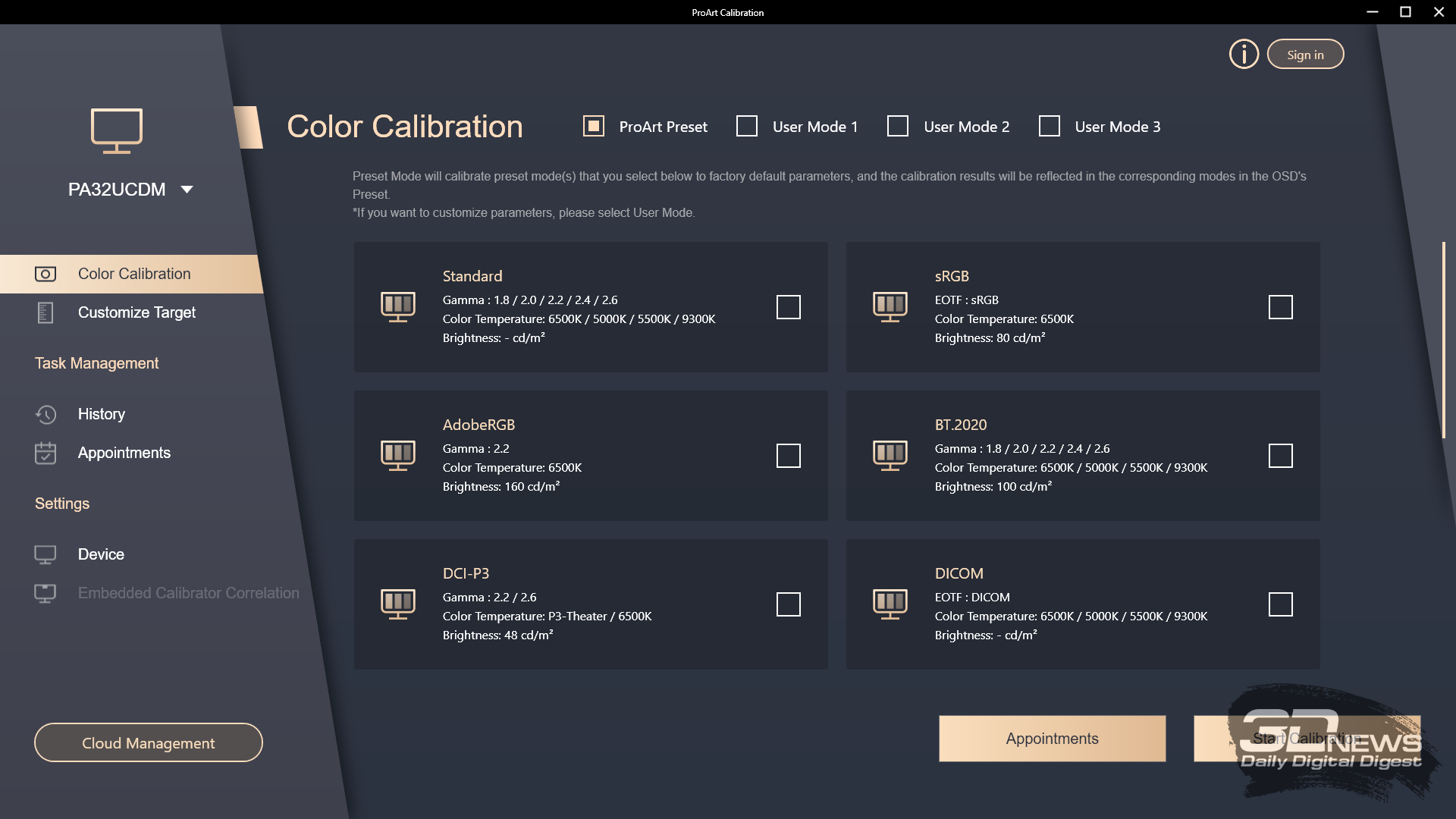This screenshot has height=819, width=1456.
Task: Click the monitor icon in AdobeRGB card
Action: pos(398,456)
